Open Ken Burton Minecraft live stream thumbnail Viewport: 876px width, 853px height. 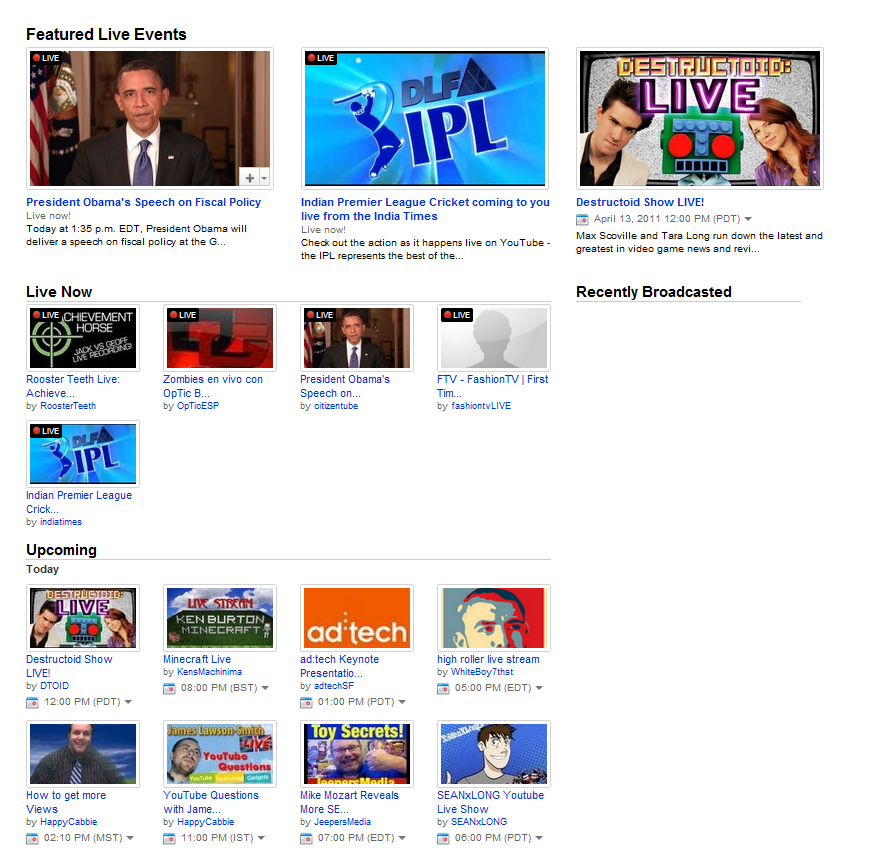point(220,618)
